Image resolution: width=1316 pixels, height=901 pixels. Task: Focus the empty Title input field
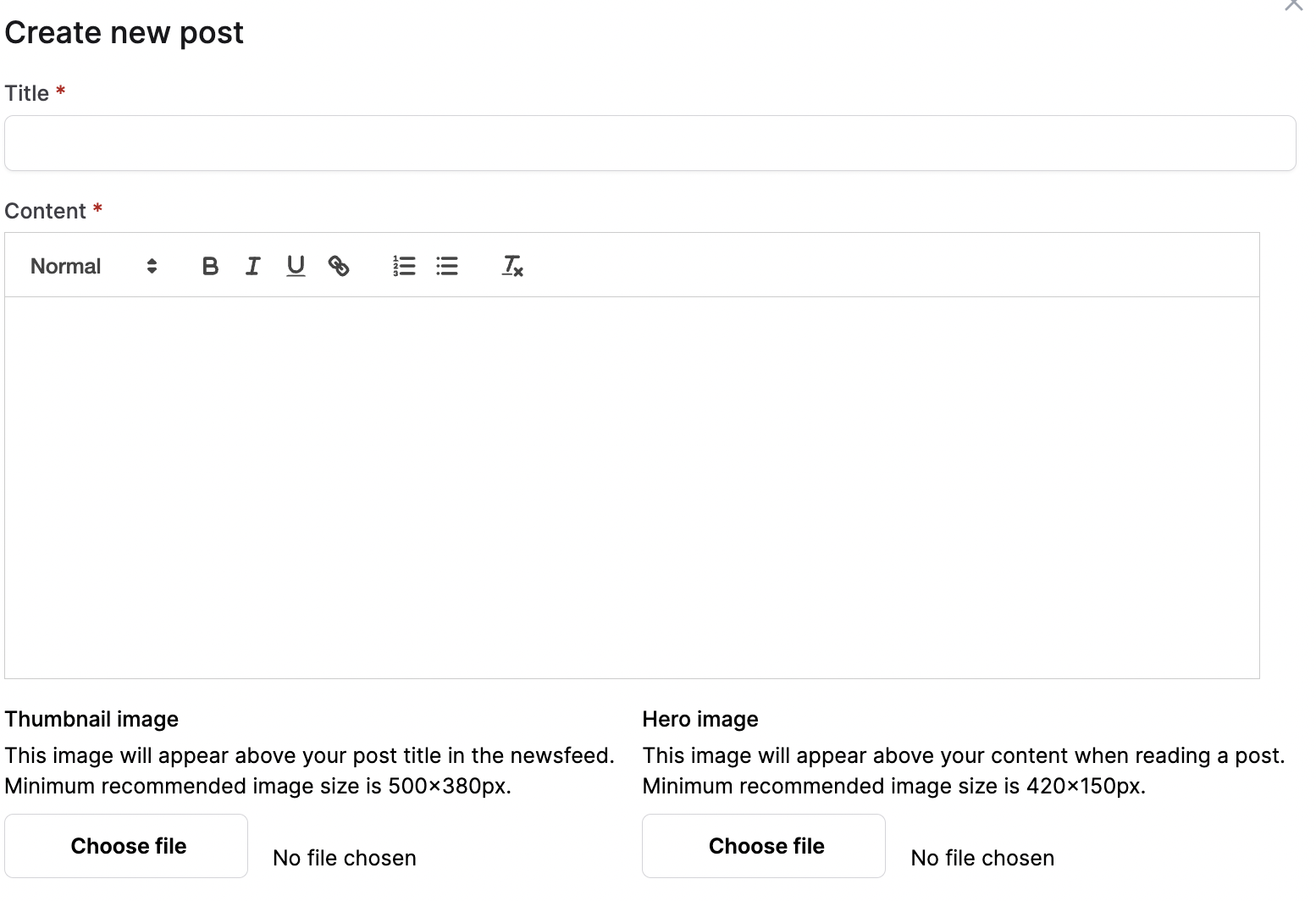(650, 143)
